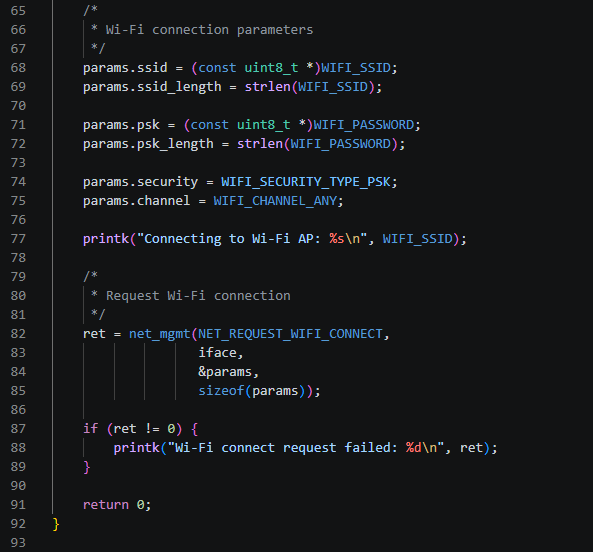The image size is (593, 552).
Task: Place cursor on 'Request Wi-Fi connection' comment
Action: point(198,296)
